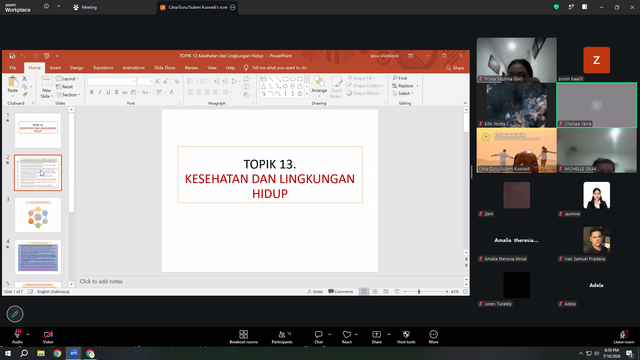Click to add notes field
The height and width of the screenshot is (360, 640).
269,282
